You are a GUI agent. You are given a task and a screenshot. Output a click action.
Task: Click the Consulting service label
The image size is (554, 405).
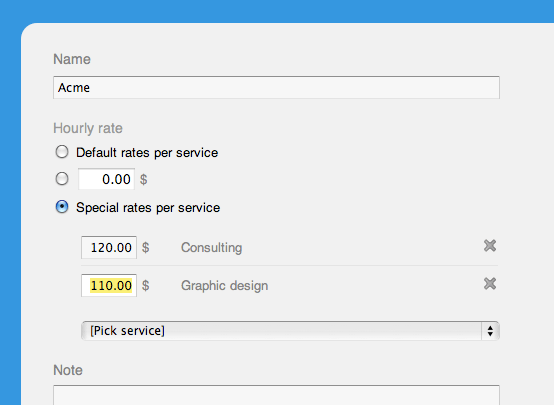point(211,248)
